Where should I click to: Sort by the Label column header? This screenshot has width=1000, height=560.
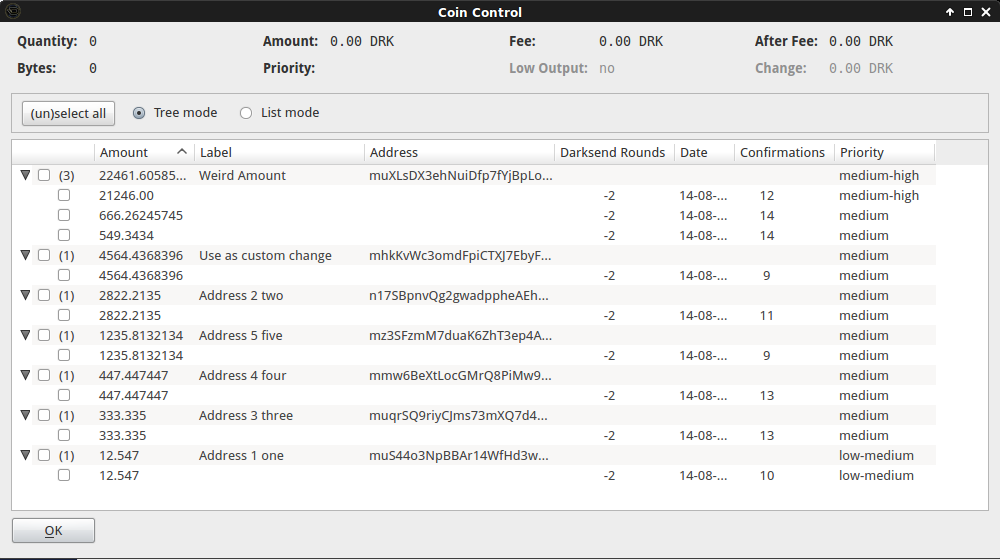pos(279,152)
